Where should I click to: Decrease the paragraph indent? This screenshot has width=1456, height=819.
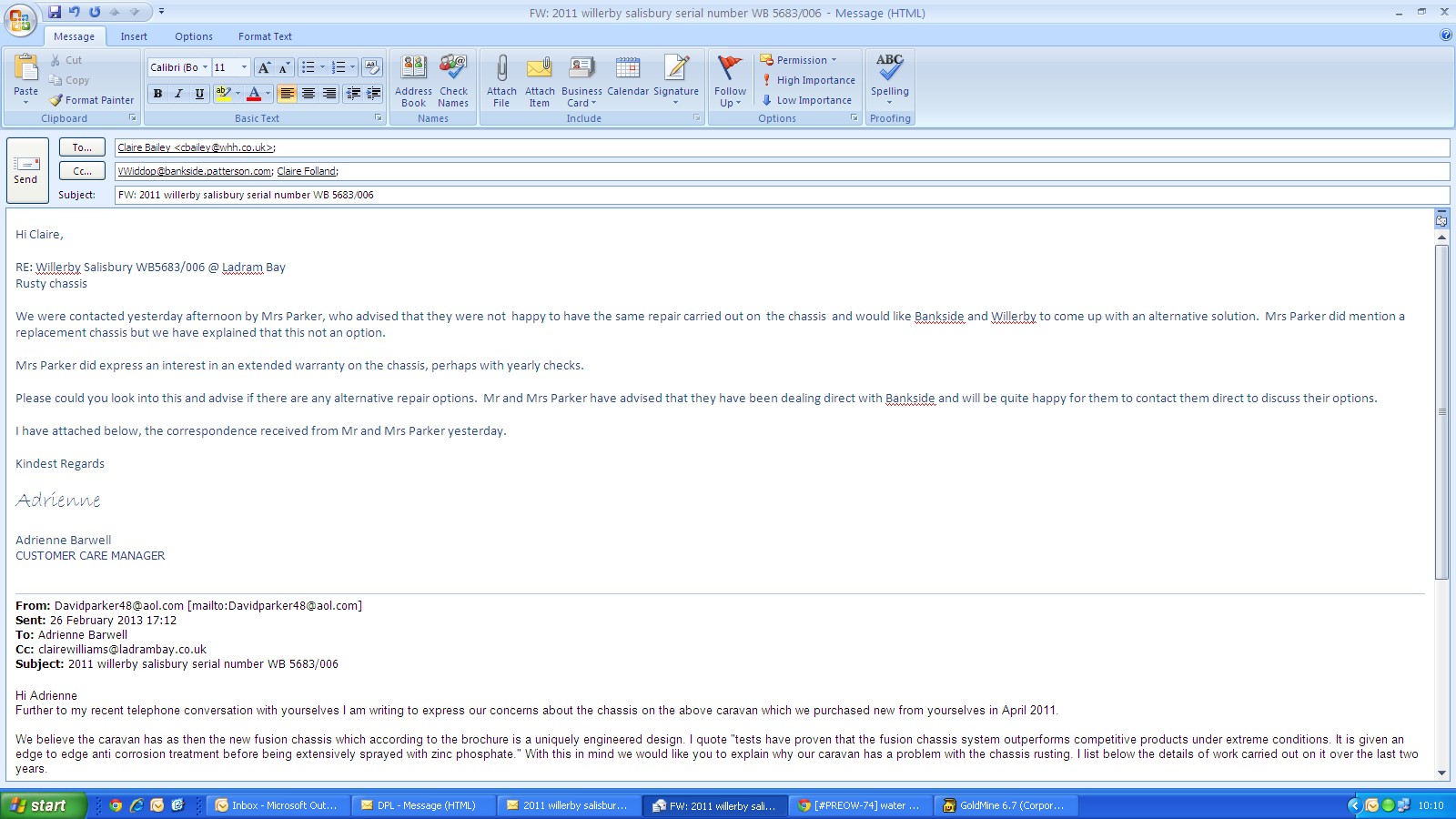tap(352, 94)
